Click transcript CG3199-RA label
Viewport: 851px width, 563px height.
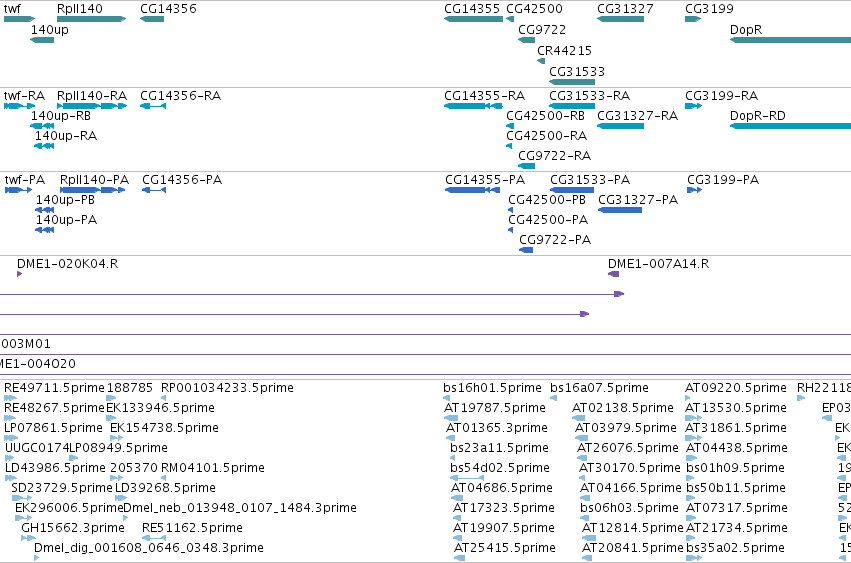click(721, 96)
